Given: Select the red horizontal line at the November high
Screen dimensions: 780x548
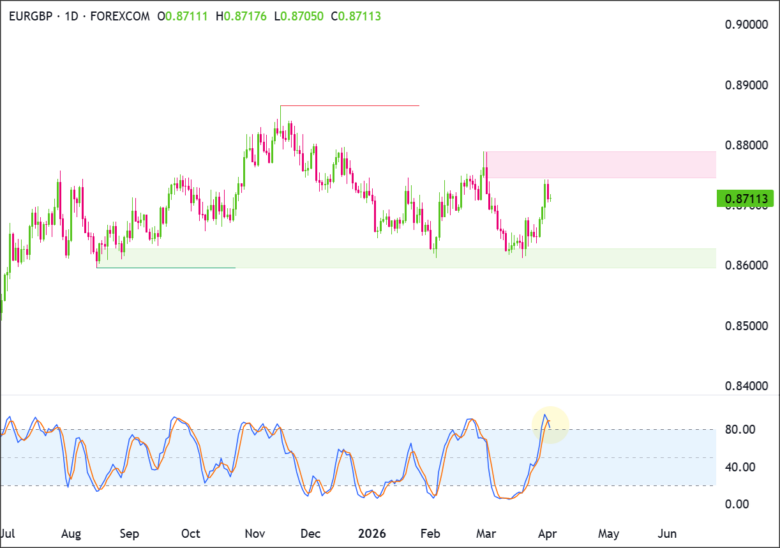Looking at the screenshot, I should [350, 105].
